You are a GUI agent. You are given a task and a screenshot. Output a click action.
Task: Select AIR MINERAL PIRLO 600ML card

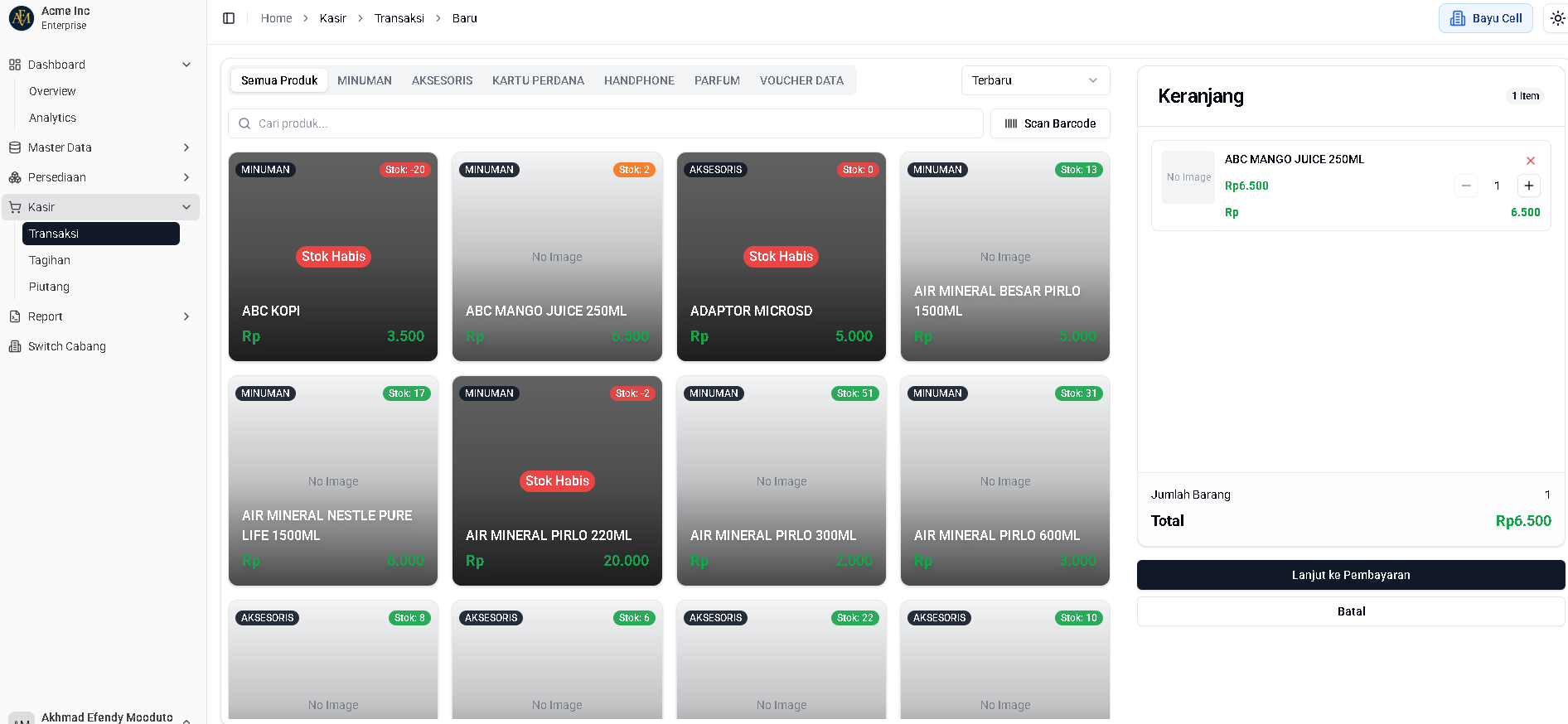(1005, 480)
